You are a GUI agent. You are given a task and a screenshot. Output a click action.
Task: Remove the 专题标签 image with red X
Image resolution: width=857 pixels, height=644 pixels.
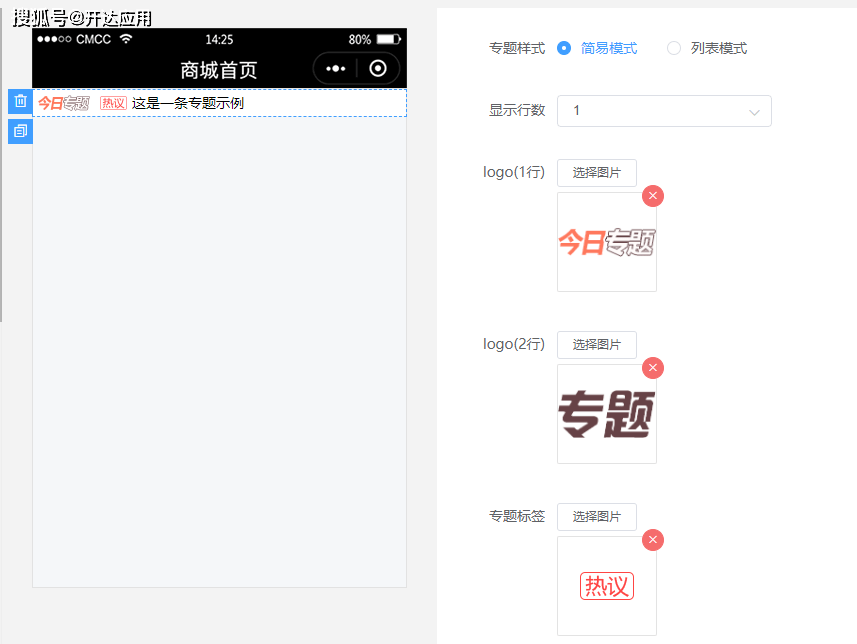653,540
